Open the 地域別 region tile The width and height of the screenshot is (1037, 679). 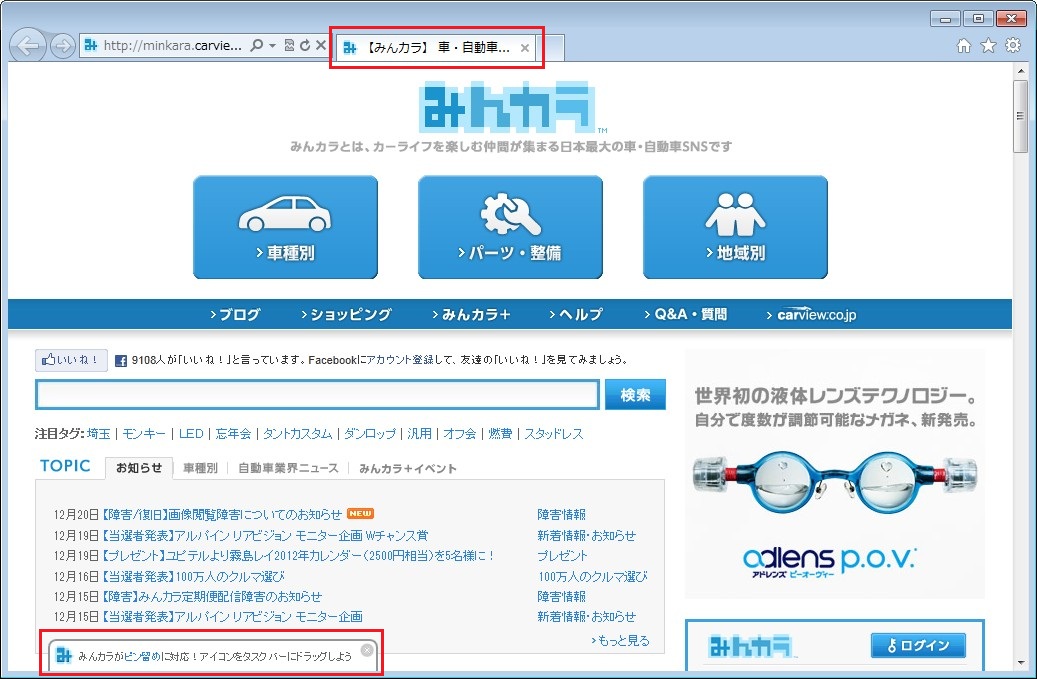735,227
